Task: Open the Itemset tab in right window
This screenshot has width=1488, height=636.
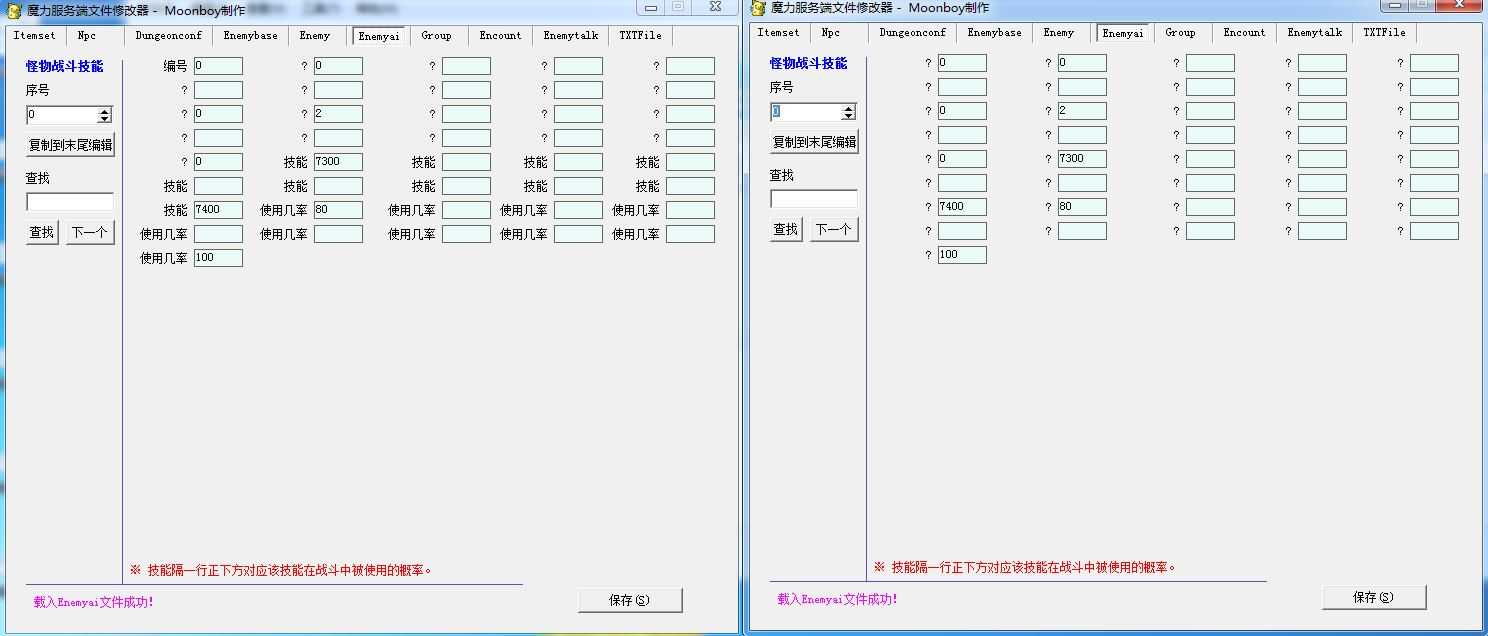Action: (x=779, y=33)
